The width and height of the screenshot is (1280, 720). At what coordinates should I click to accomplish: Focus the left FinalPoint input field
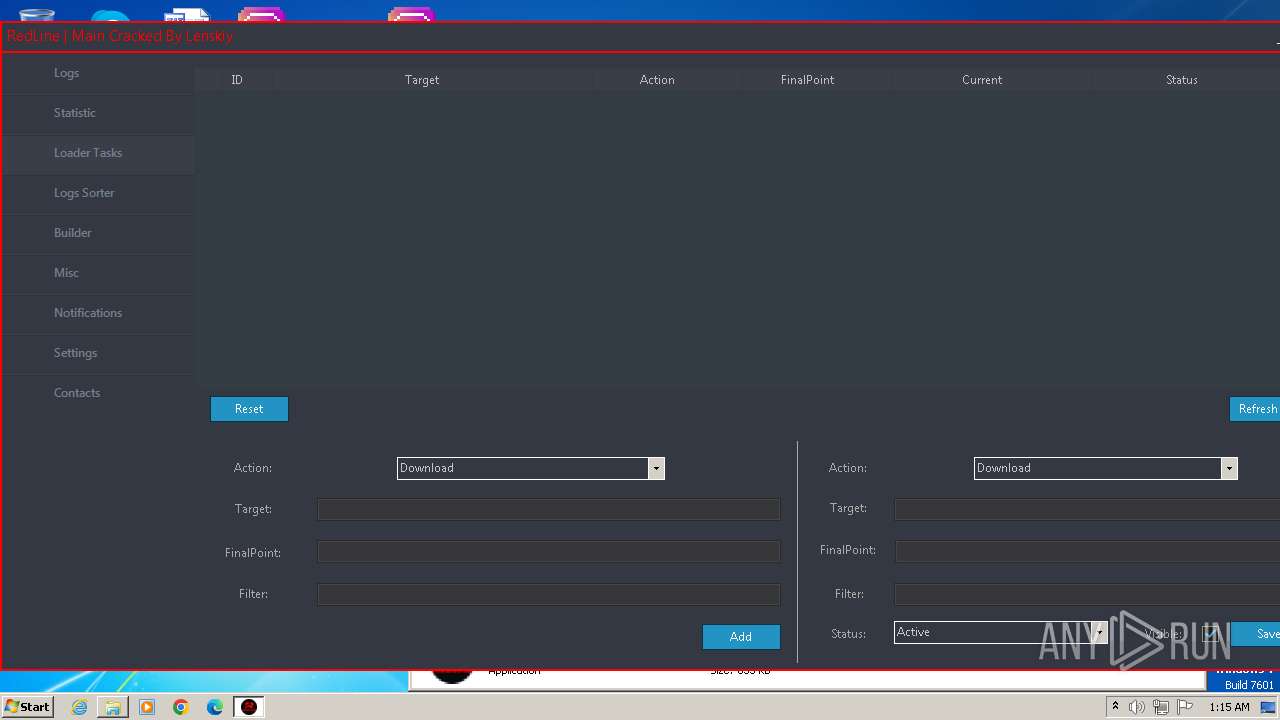click(548, 551)
